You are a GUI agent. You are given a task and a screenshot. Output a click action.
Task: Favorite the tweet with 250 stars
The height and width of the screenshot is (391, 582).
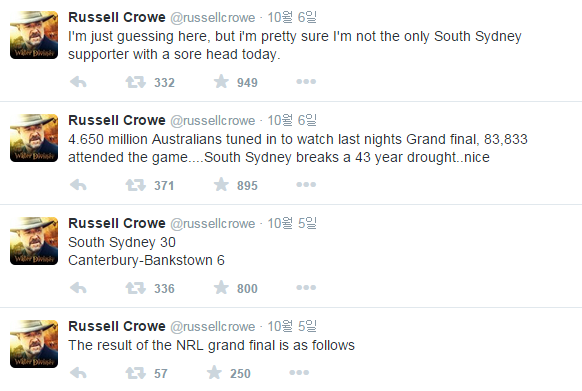tap(214, 372)
